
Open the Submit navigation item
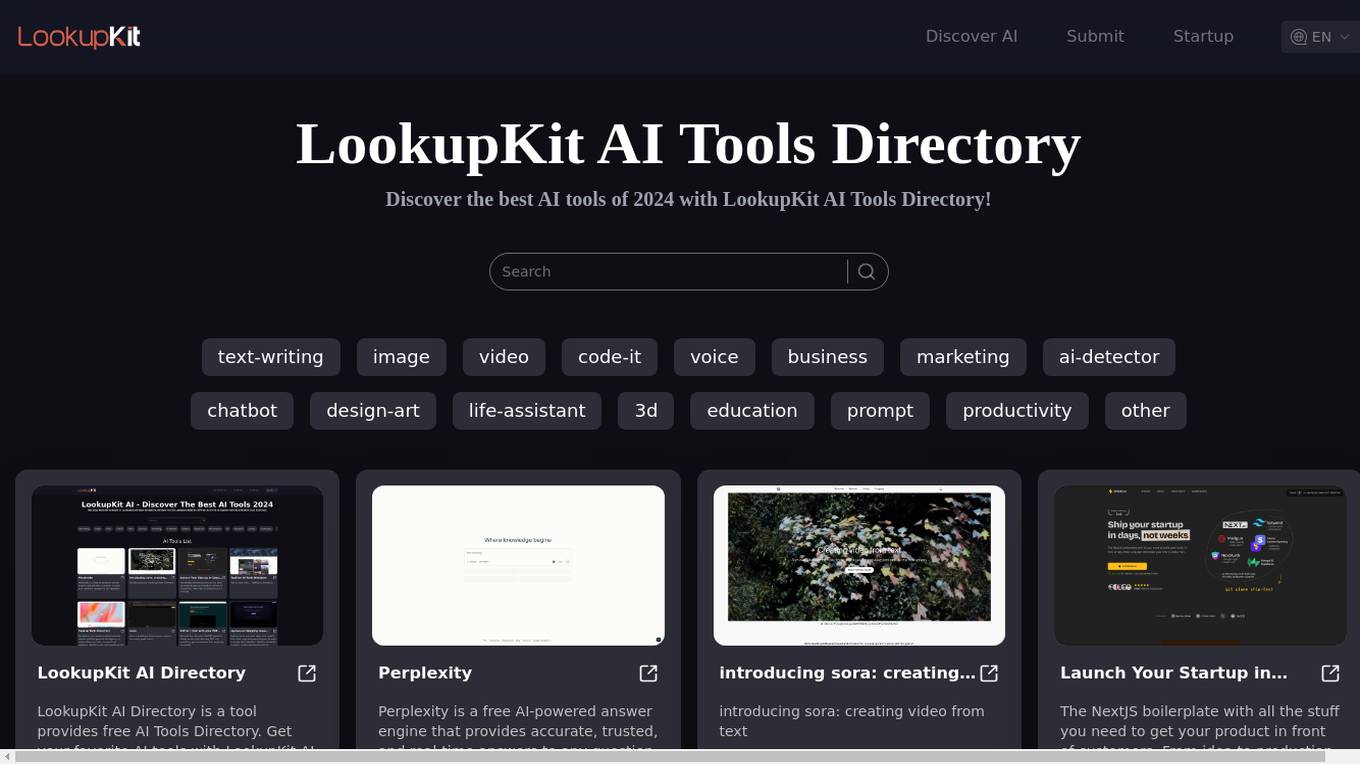[x=1095, y=36]
